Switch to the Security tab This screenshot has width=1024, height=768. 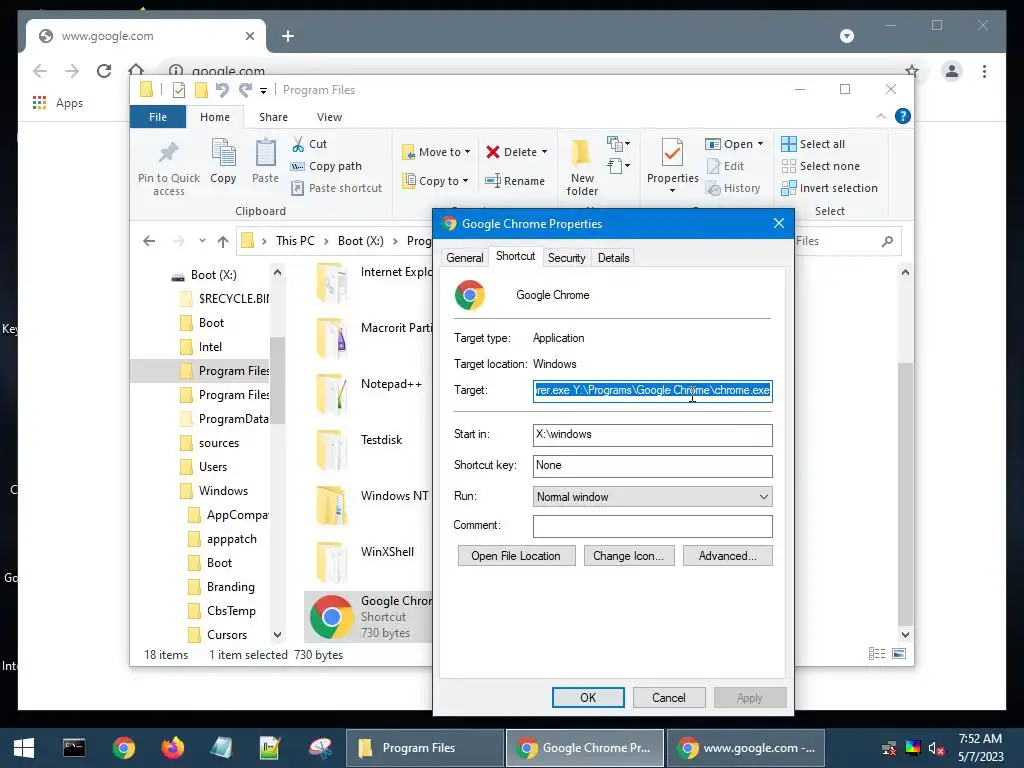click(566, 258)
